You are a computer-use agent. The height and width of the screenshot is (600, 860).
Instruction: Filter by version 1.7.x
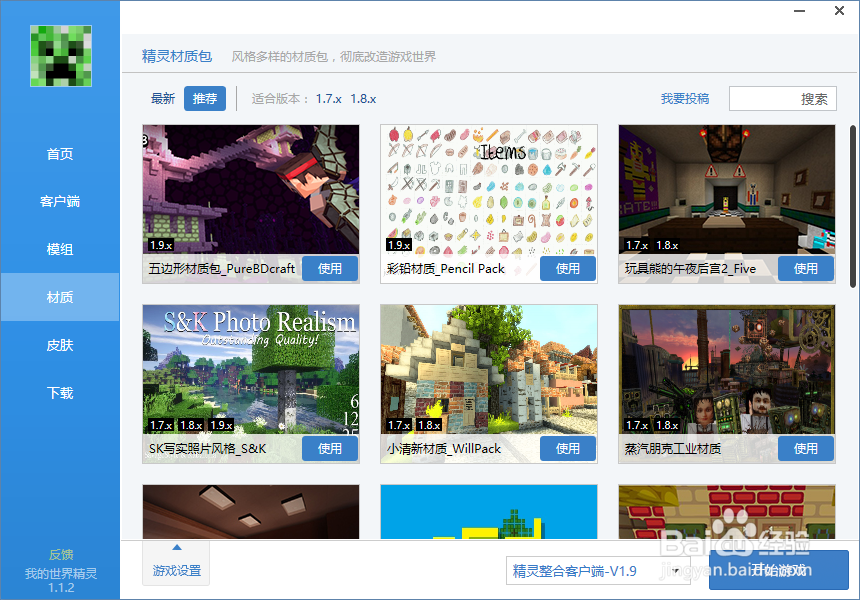coord(329,99)
